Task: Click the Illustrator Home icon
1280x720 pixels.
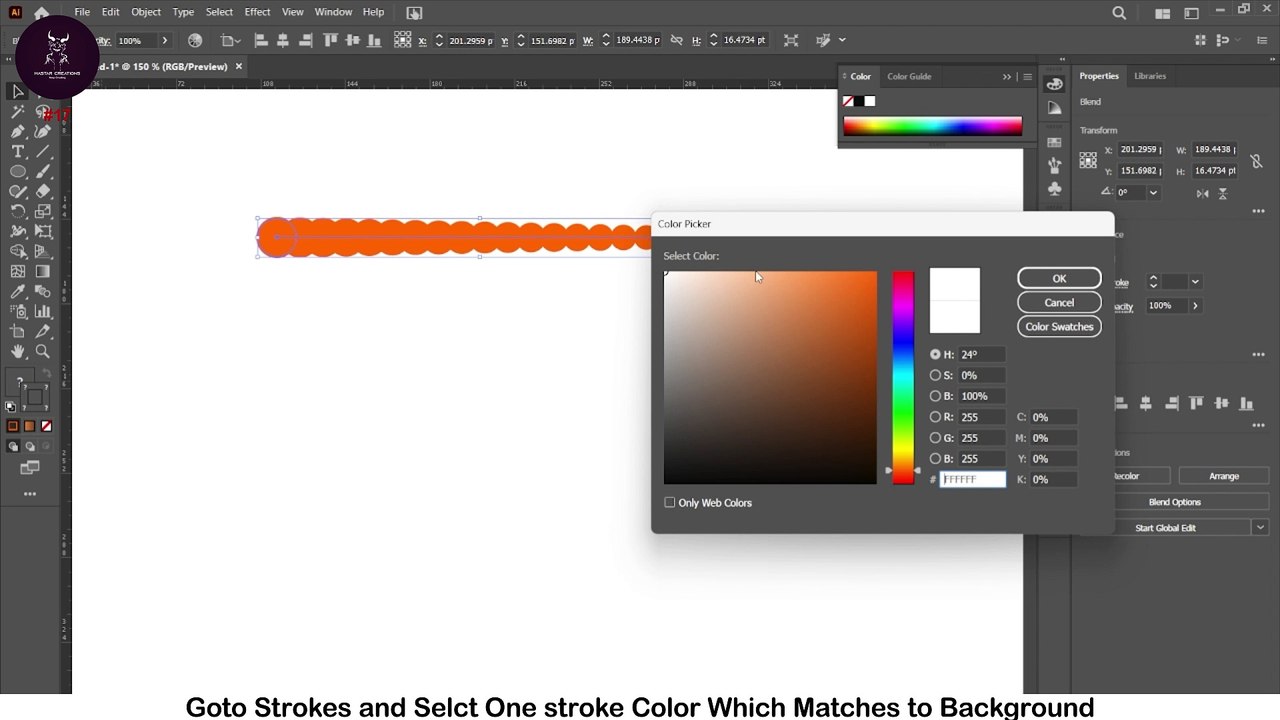Action: [41, 12]
